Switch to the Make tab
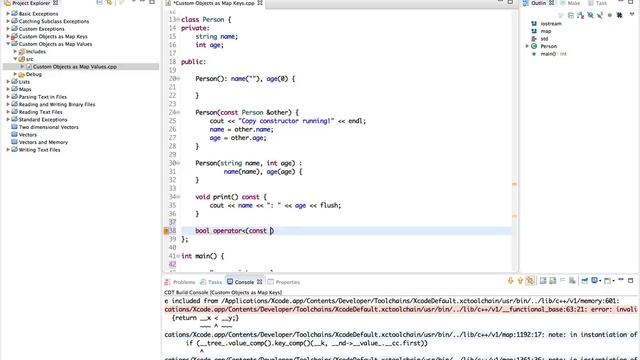 tap(570, 3)
